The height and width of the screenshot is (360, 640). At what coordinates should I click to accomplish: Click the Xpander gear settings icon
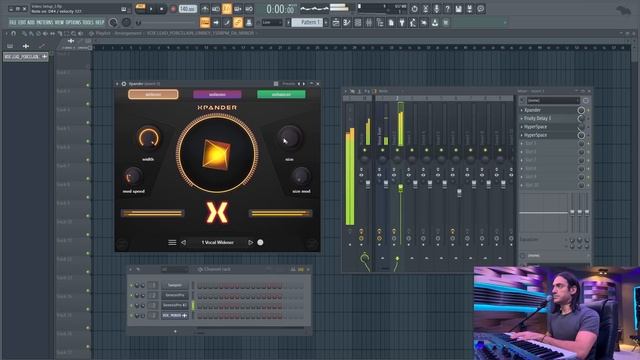124,84
